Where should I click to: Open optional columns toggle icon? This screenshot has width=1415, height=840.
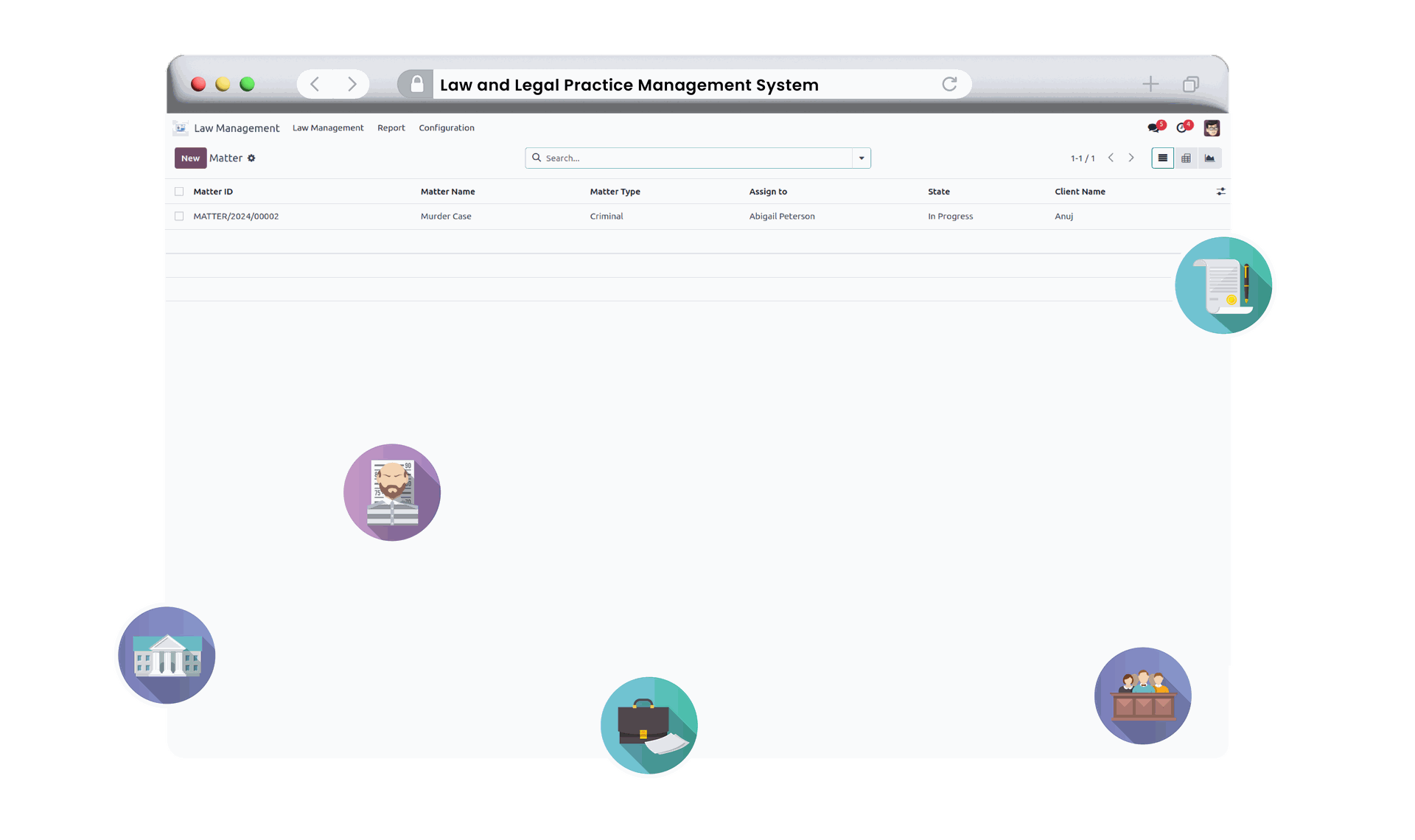1221,191
